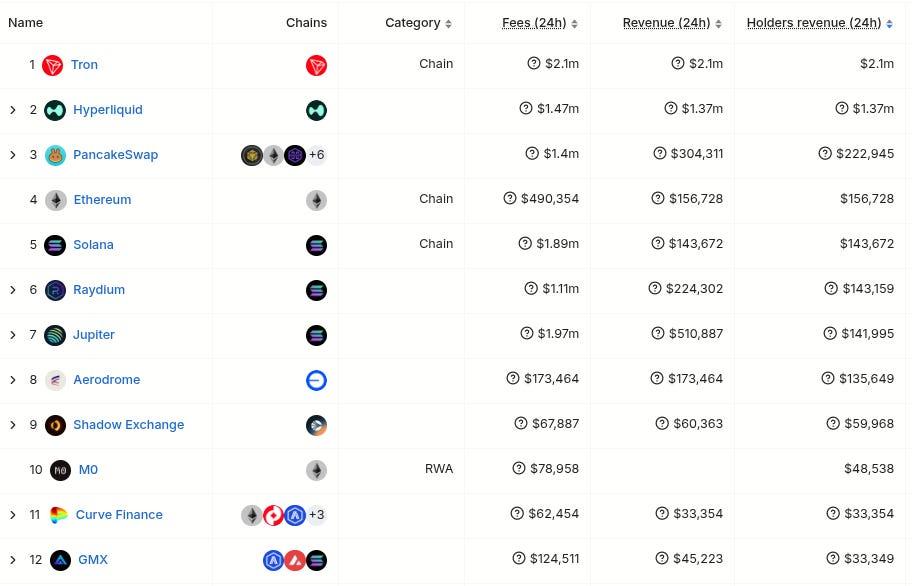Click help icon beside Tron's $2.1m fees
Screen dimensions: 912x586
(x=534, y=64)
